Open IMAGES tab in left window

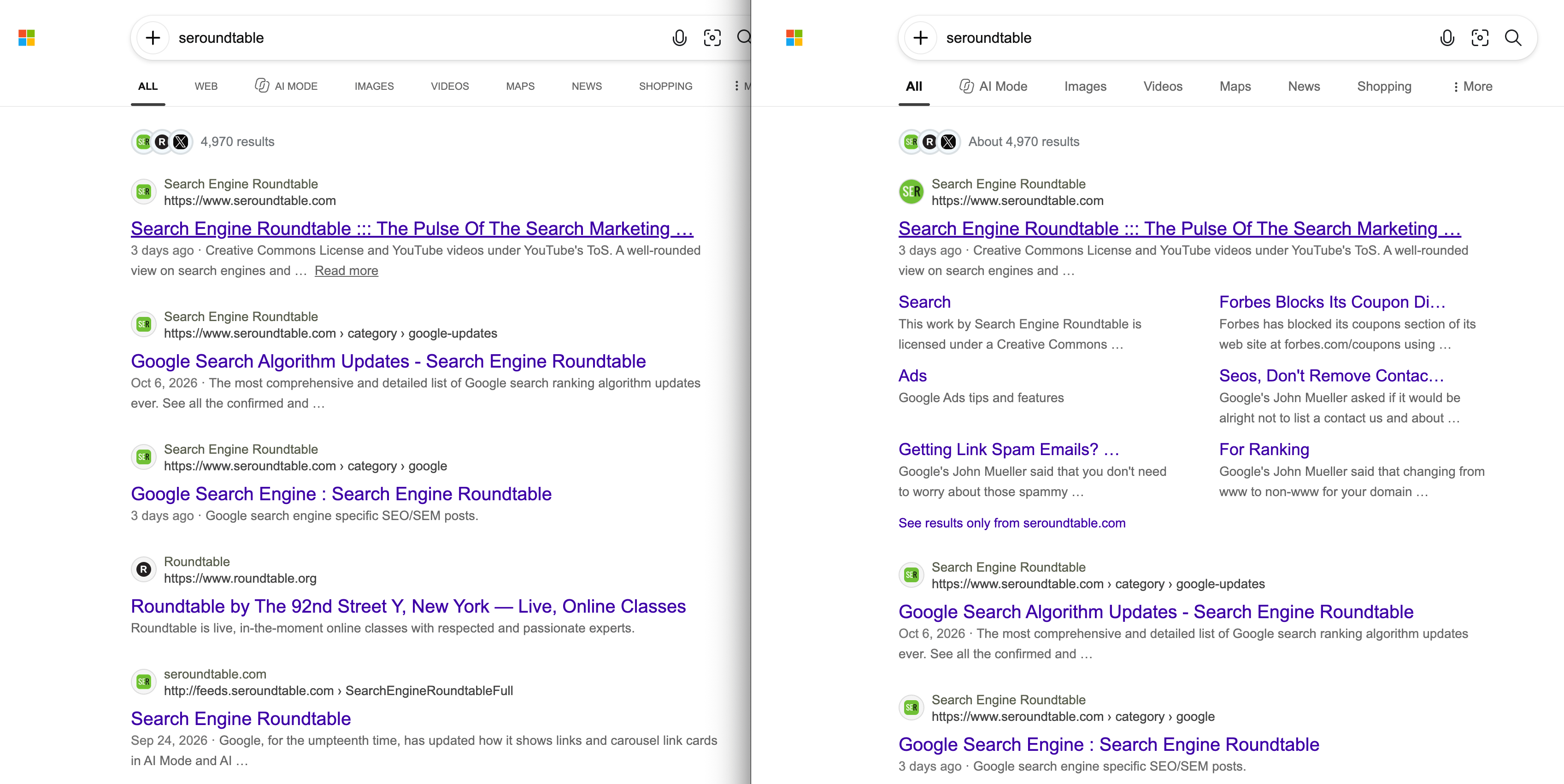pos(374,86)
